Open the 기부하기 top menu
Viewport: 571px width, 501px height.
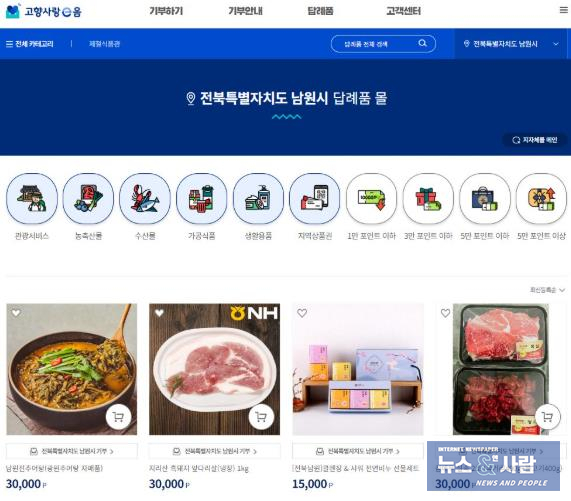(x=166, y=11)
